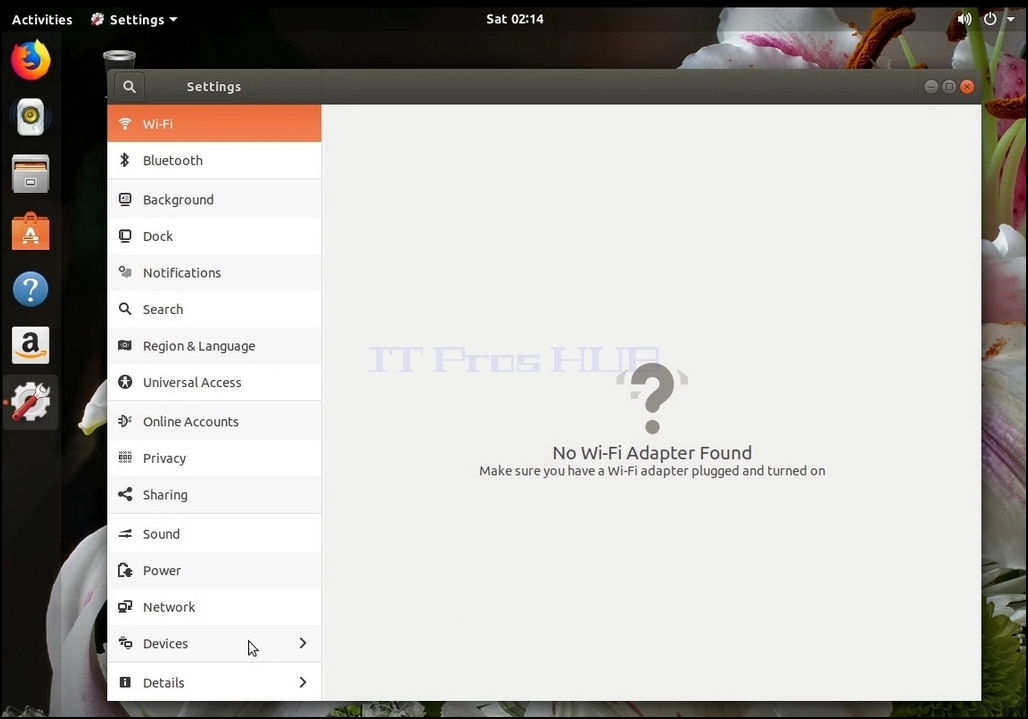Viewport: 1028px width, 719px height.
Task: Select Universal Access in the sidebar
Action: point(214,382)
